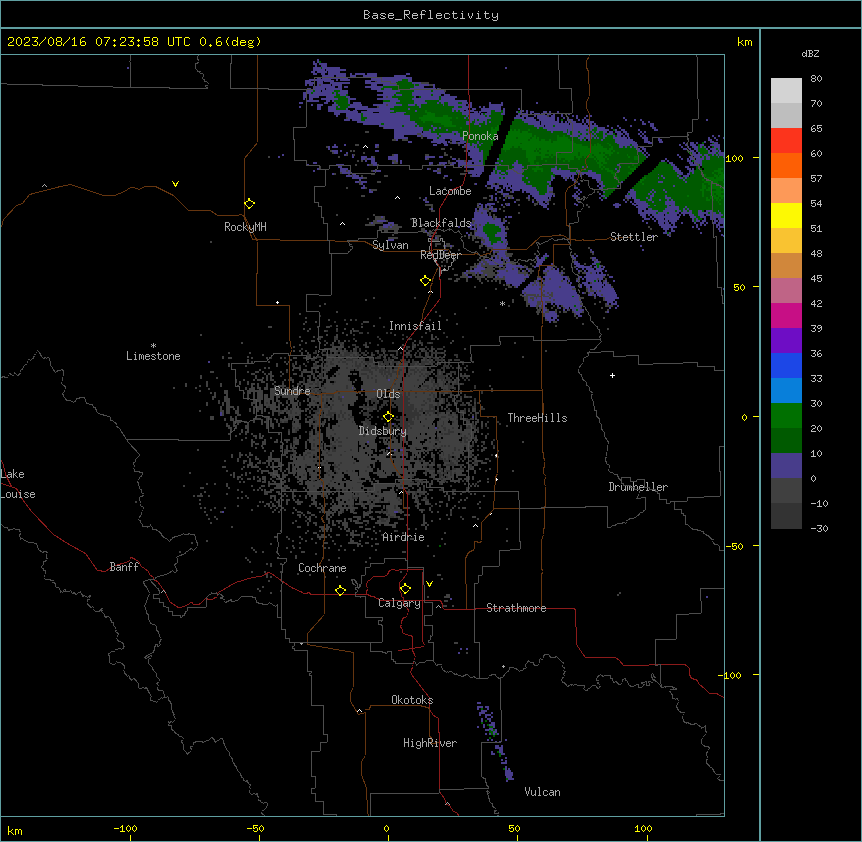The height and width of the screenshot is (842, 862).
Task: Select the Okotoks label
Action: pyautogui.click(x=412, y=700)
